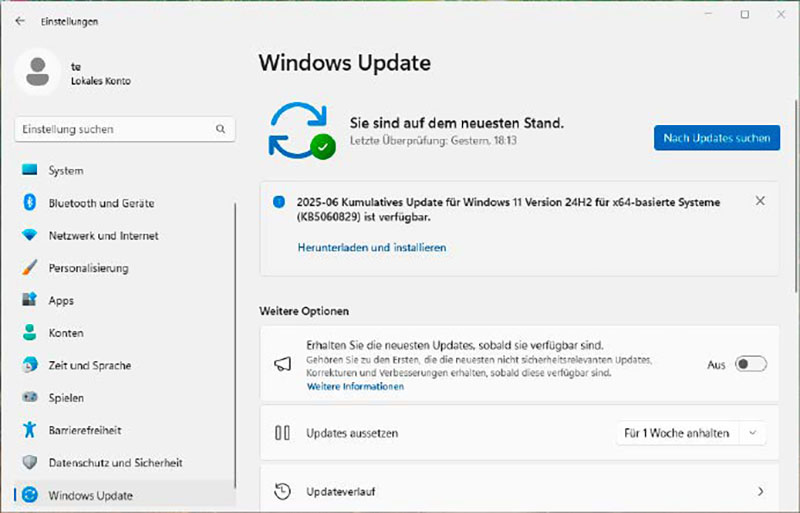Click the Netzwerk wifi icon

point(30,235)
